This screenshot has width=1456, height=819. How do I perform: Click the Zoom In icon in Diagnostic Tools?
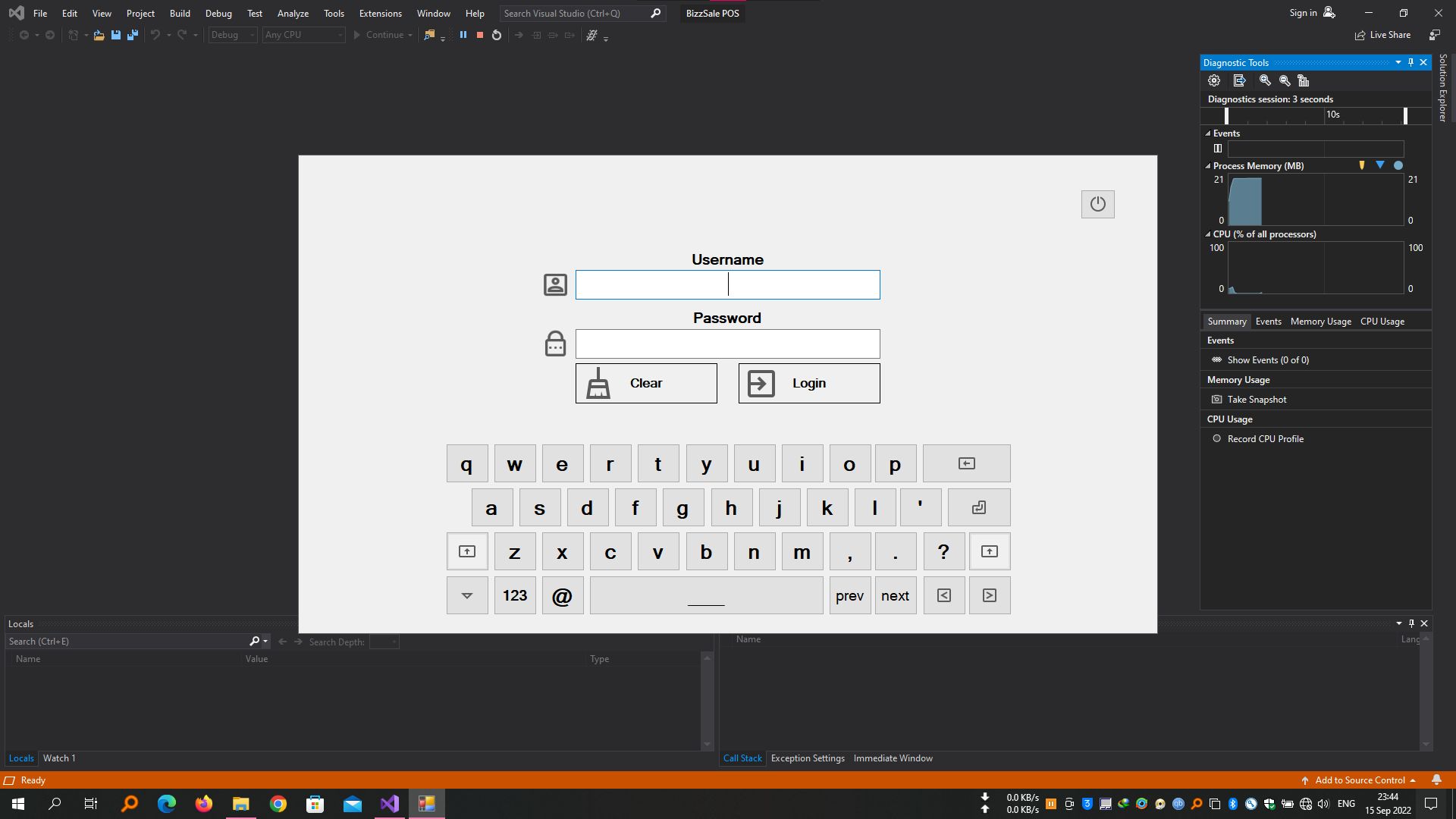(1265, 80)
